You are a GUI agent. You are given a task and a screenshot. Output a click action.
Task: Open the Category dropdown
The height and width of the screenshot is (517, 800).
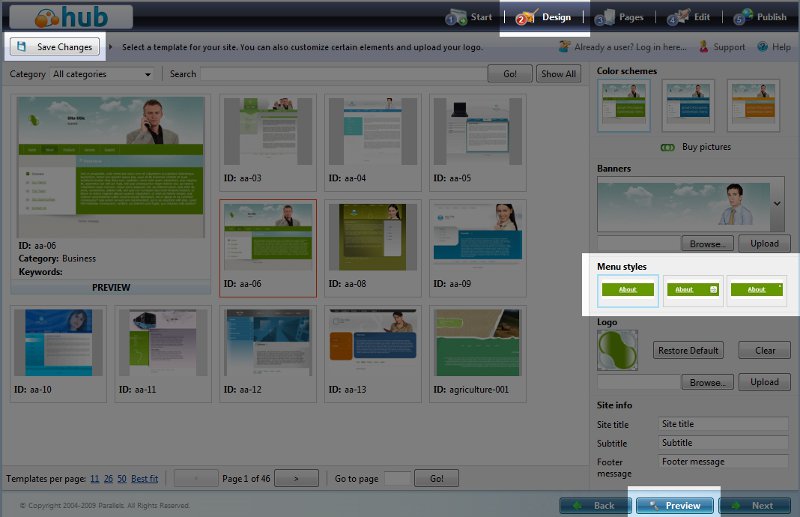click(x=103, y=74)
